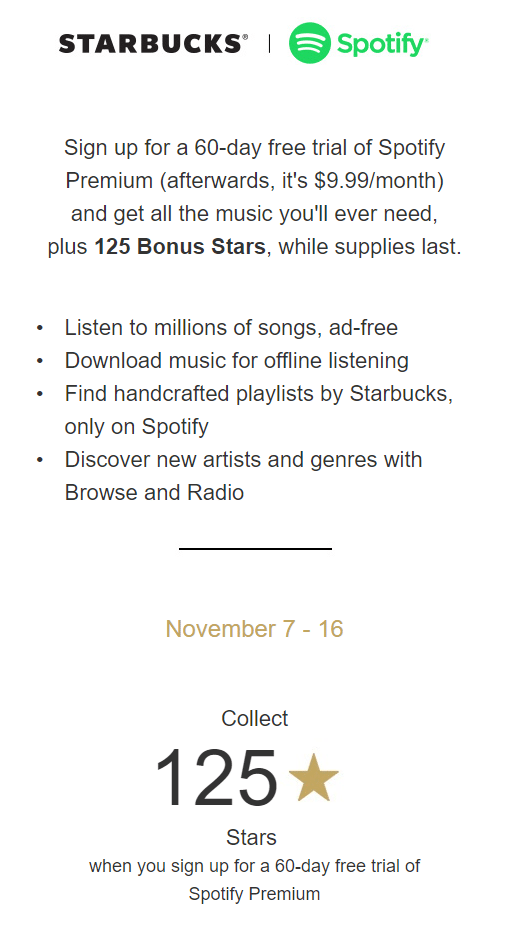Click the '125 Bonus Stars' bold text
Image resolution: width=509 pixels, height=927 pixels.
click(x=180, y=247)
